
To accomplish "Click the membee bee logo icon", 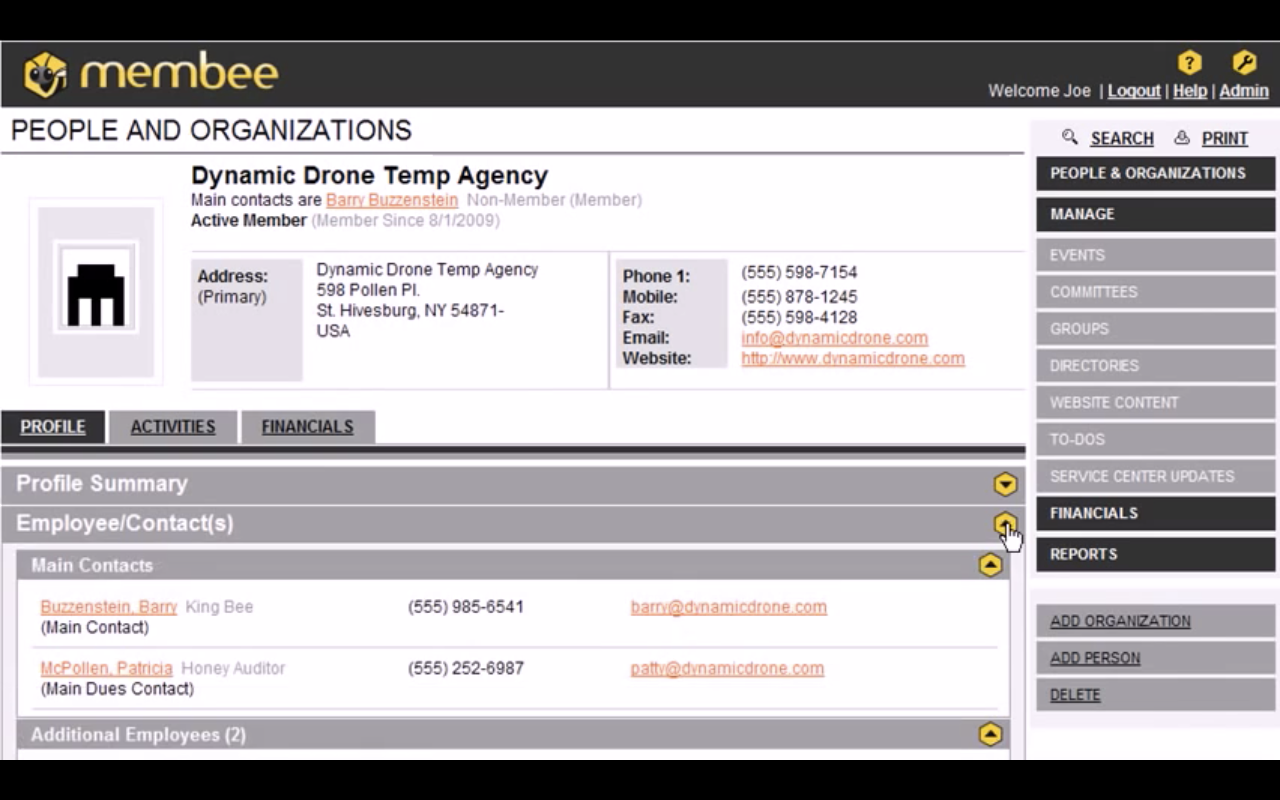I will [x=45, y=75].
